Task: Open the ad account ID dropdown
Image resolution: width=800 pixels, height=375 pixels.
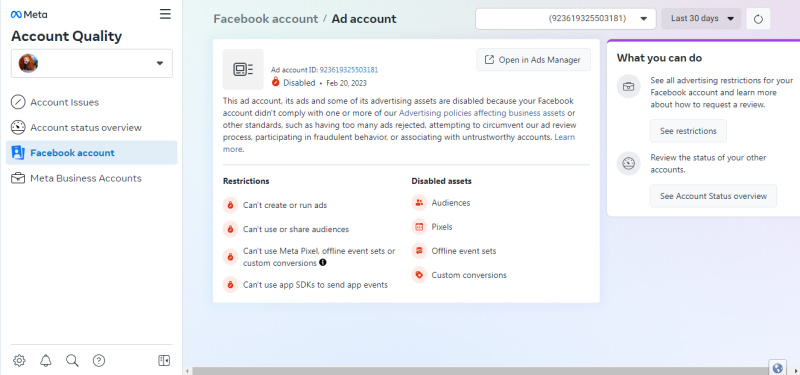Action: [566, 18]
